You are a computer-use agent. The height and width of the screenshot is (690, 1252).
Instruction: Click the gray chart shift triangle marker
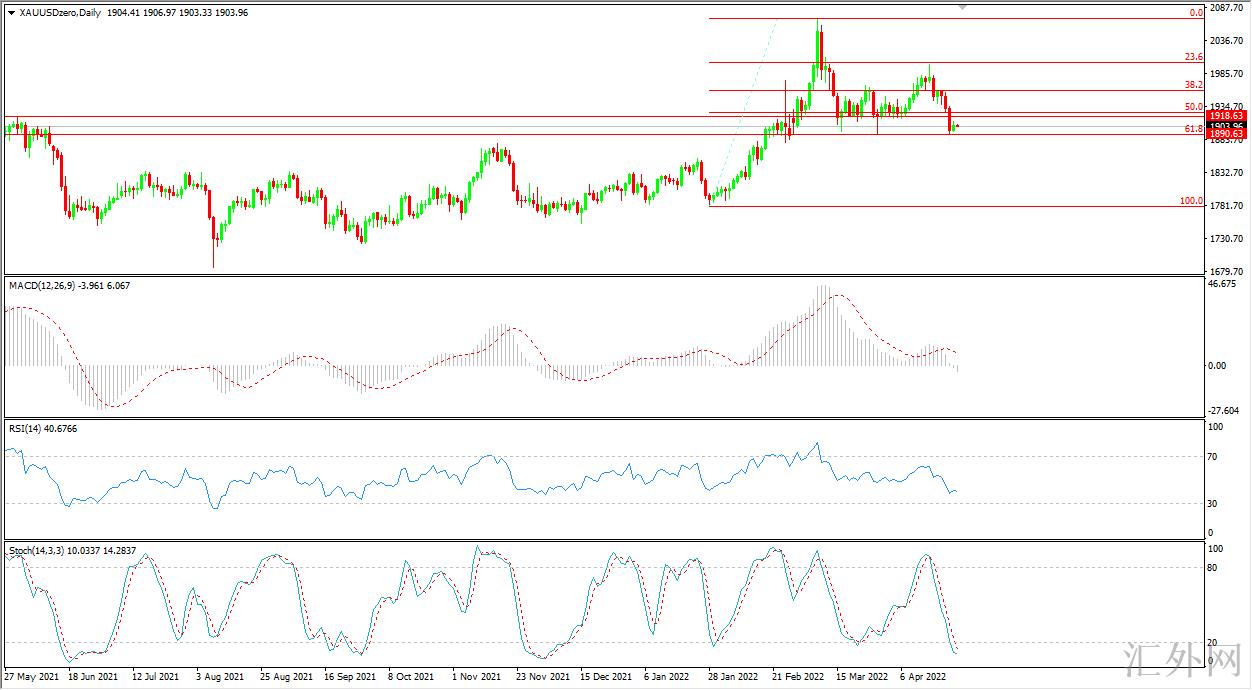(963, 7)
